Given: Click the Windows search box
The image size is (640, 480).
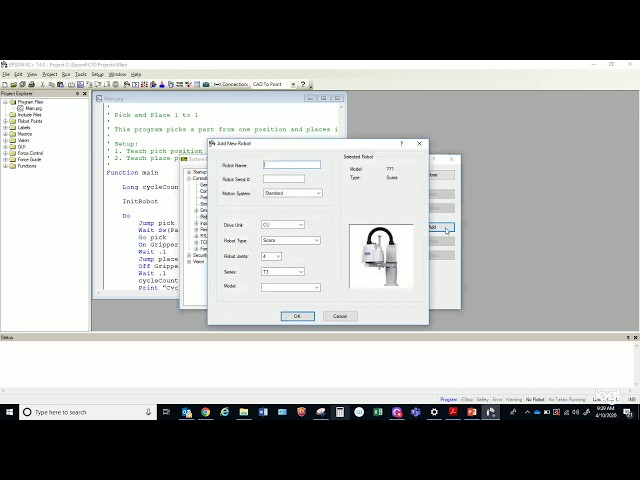Looking at the screenshot, I should click(88, 412).
